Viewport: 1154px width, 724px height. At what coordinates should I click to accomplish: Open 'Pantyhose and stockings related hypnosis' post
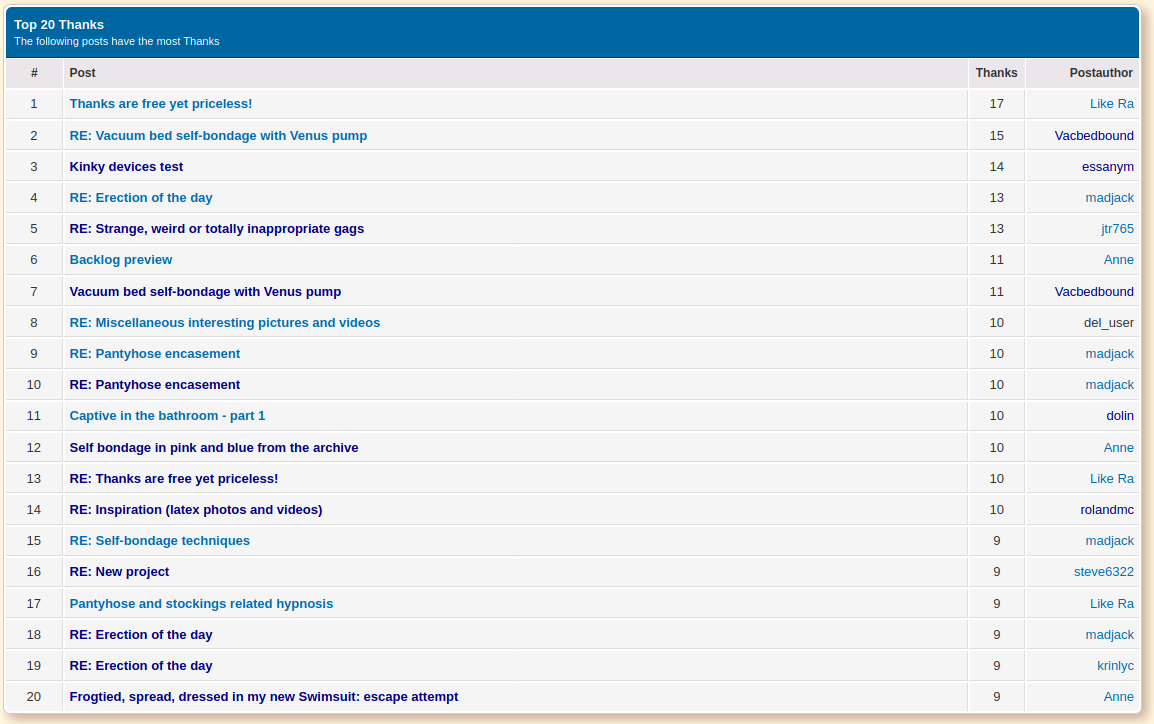pos(201,604)
